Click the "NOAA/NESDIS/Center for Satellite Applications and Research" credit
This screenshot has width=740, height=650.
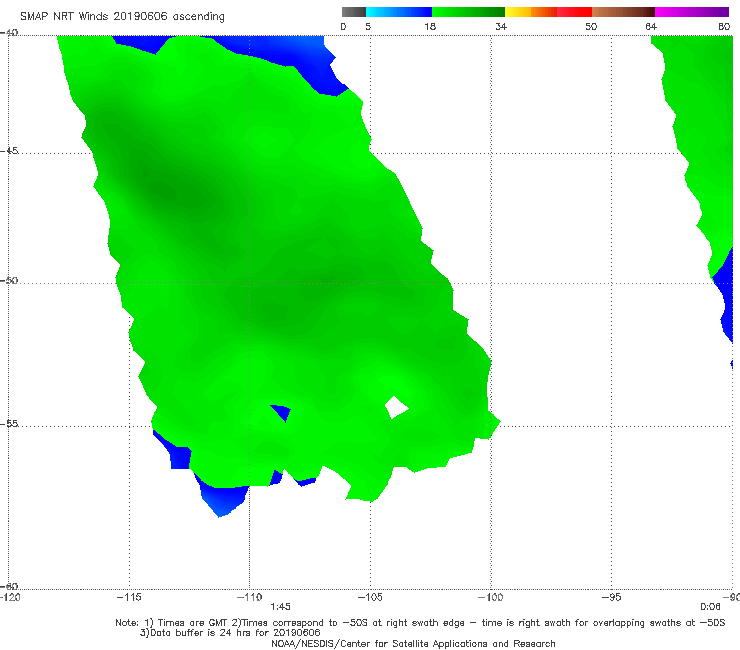coord(413,643)
